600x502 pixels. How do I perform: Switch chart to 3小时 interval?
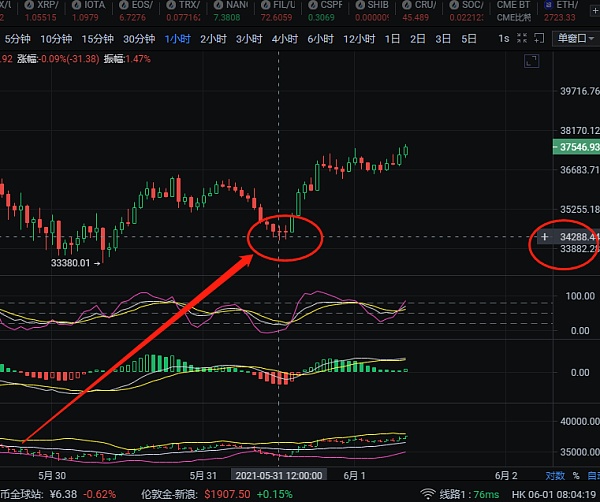(x=249, y=39)
